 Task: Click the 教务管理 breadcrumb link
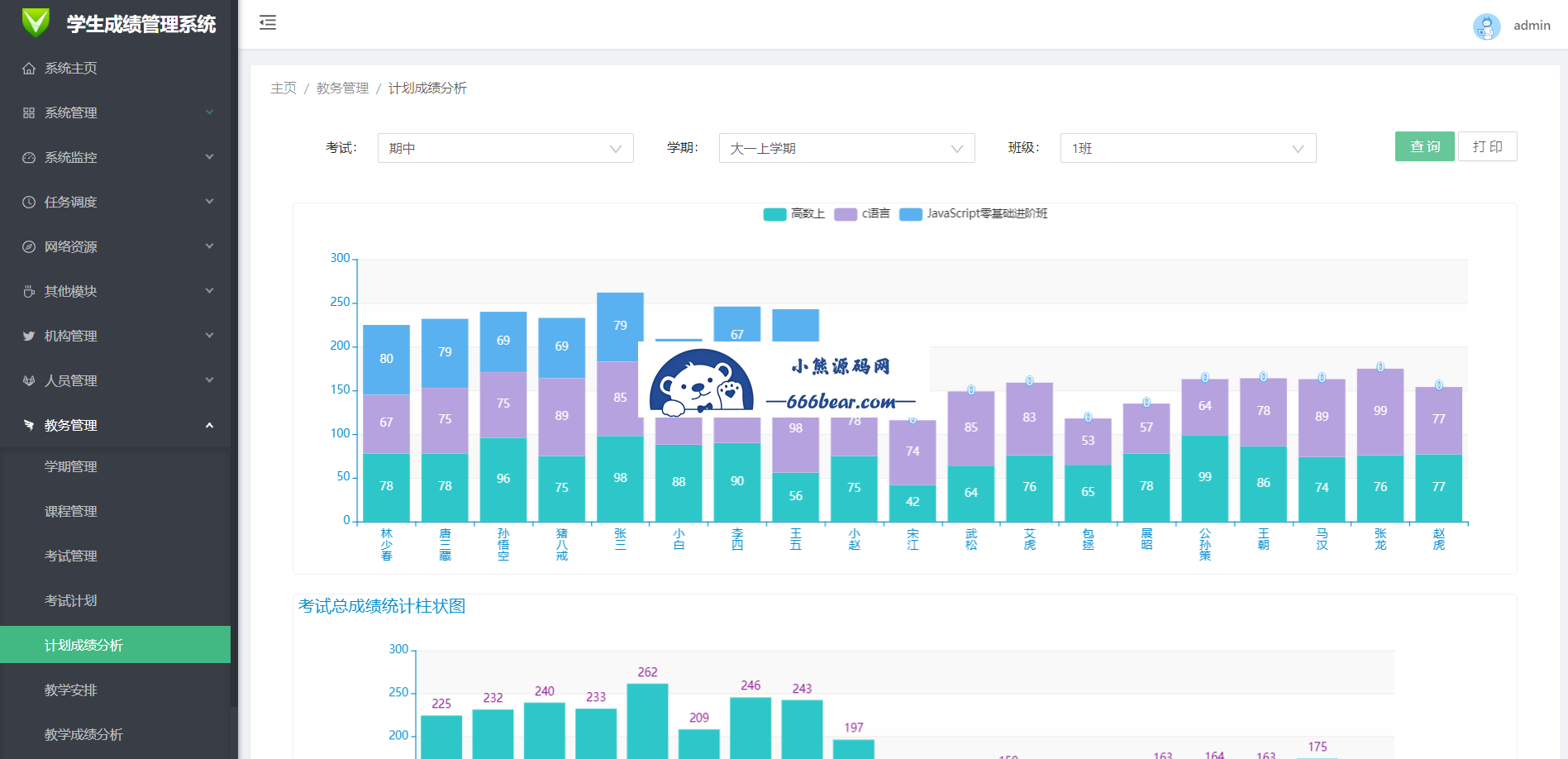(342, 88)
